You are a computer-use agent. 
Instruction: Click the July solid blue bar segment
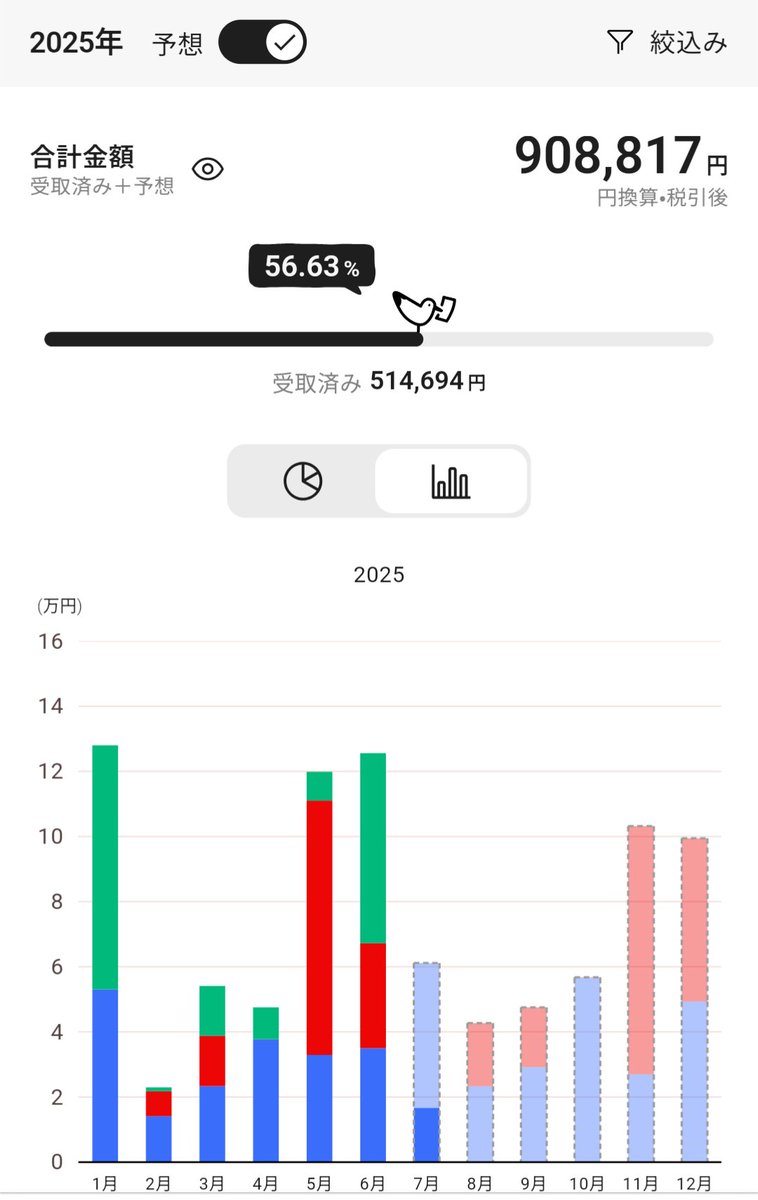coord(426,1134)
